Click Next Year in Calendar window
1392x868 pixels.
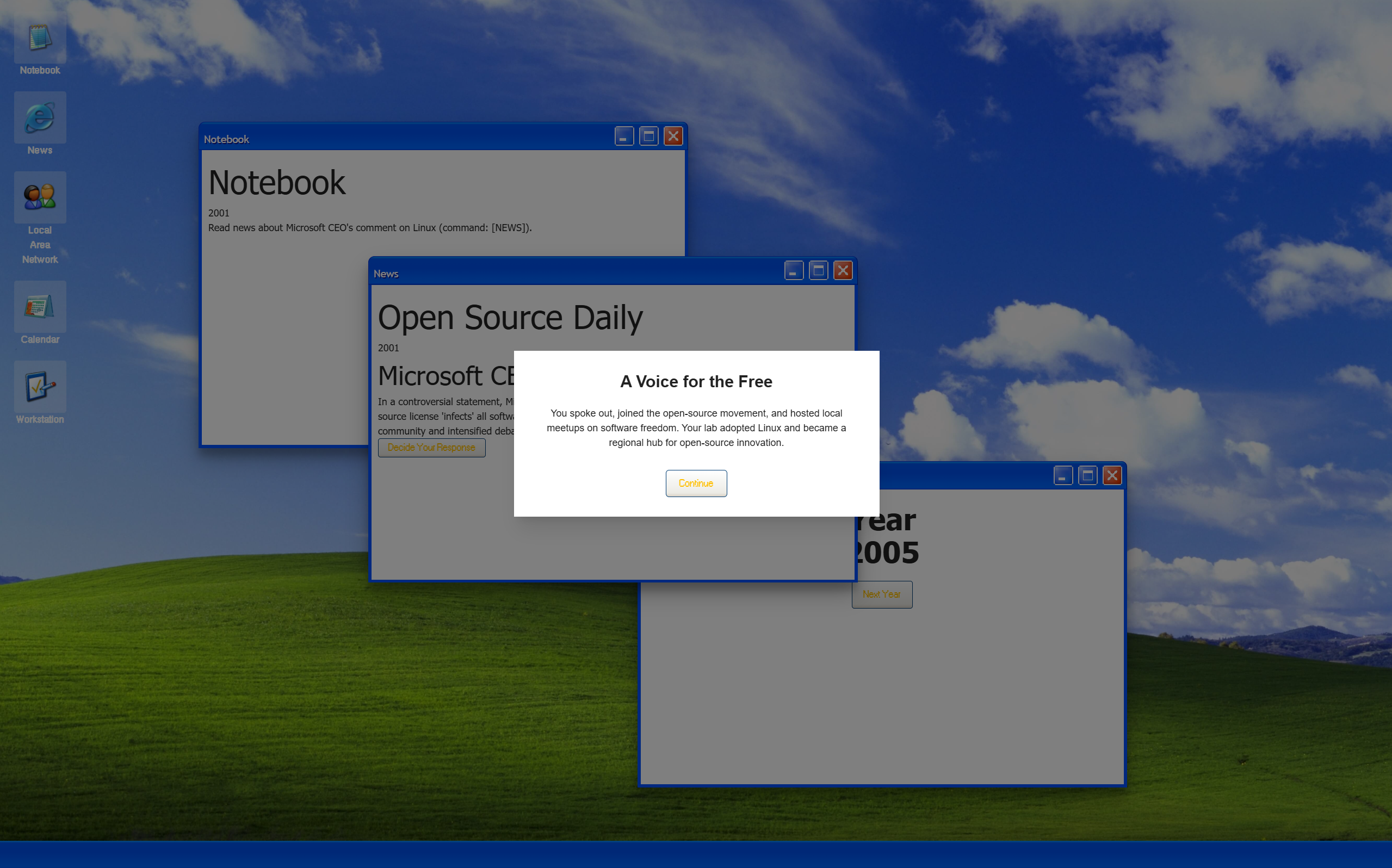pyautogui.click(x=882, y=594)
